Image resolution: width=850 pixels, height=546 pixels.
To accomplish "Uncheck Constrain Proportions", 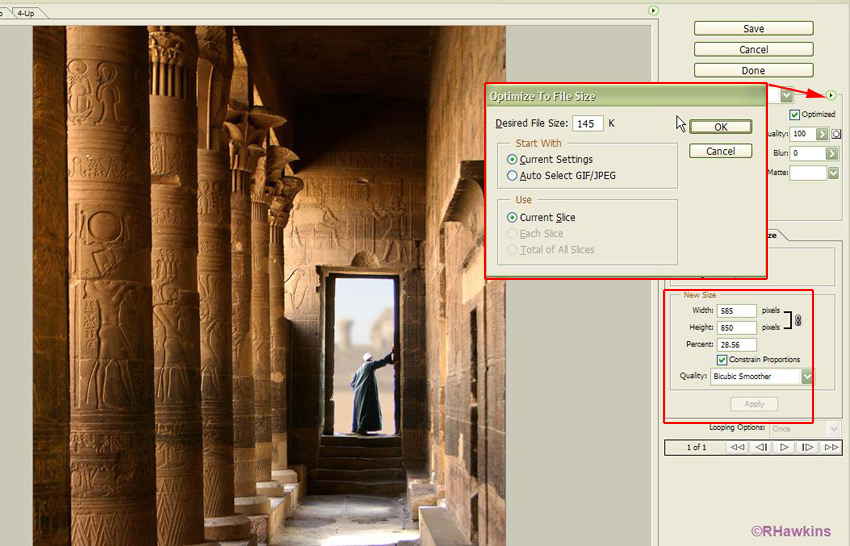I will click(x=722, y=360).
